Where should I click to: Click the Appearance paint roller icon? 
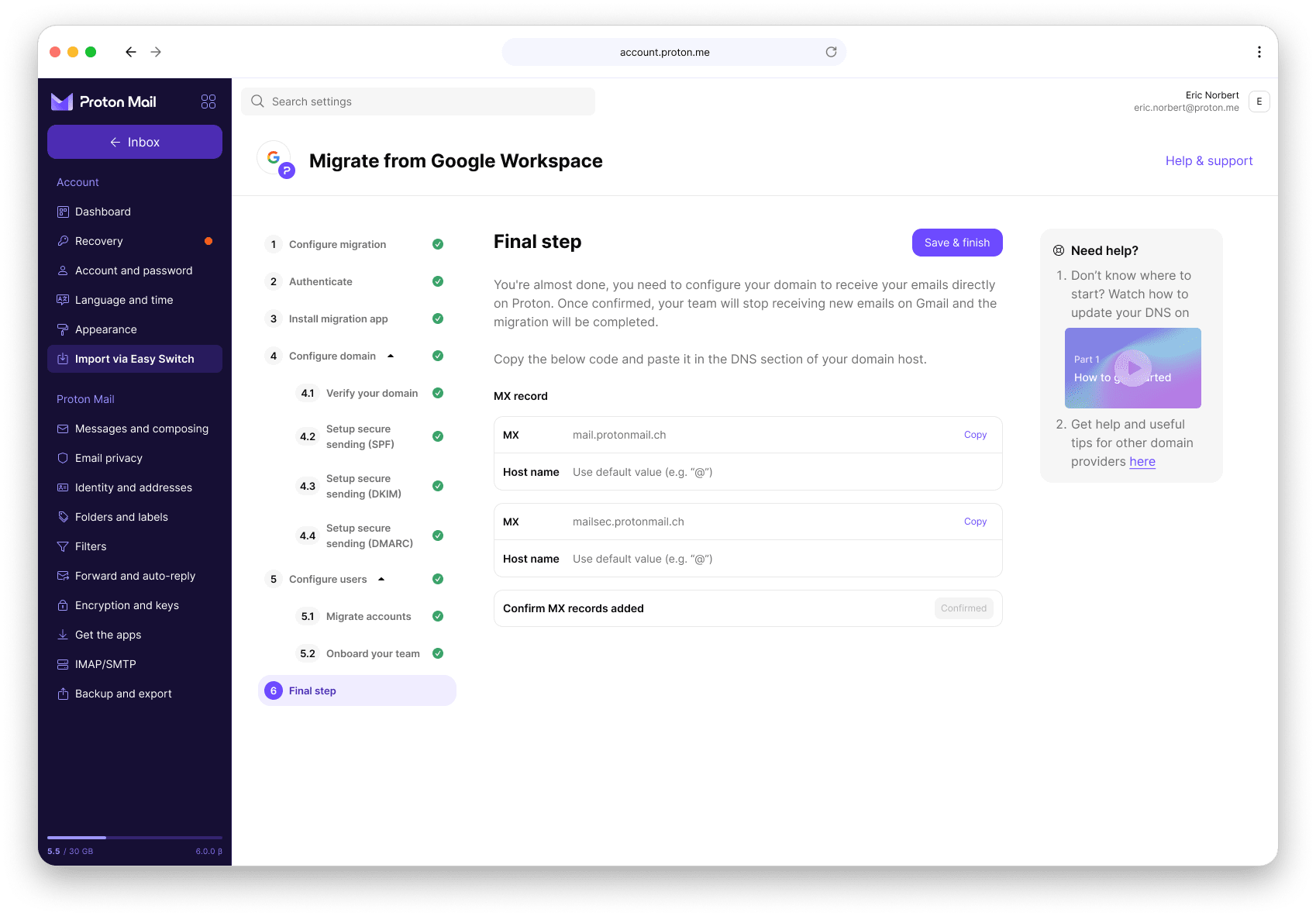tap(63, 329)
